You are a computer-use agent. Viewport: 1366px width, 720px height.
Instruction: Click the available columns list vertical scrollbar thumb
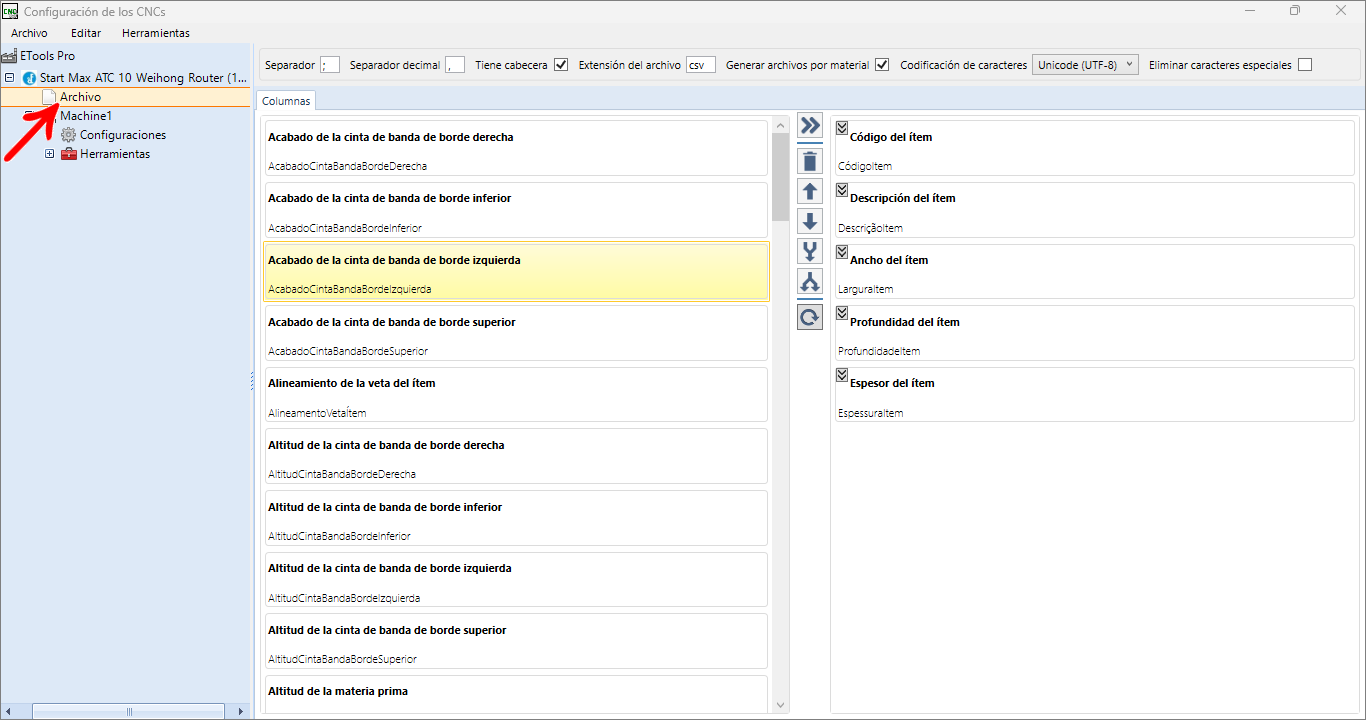coord(781,177)
